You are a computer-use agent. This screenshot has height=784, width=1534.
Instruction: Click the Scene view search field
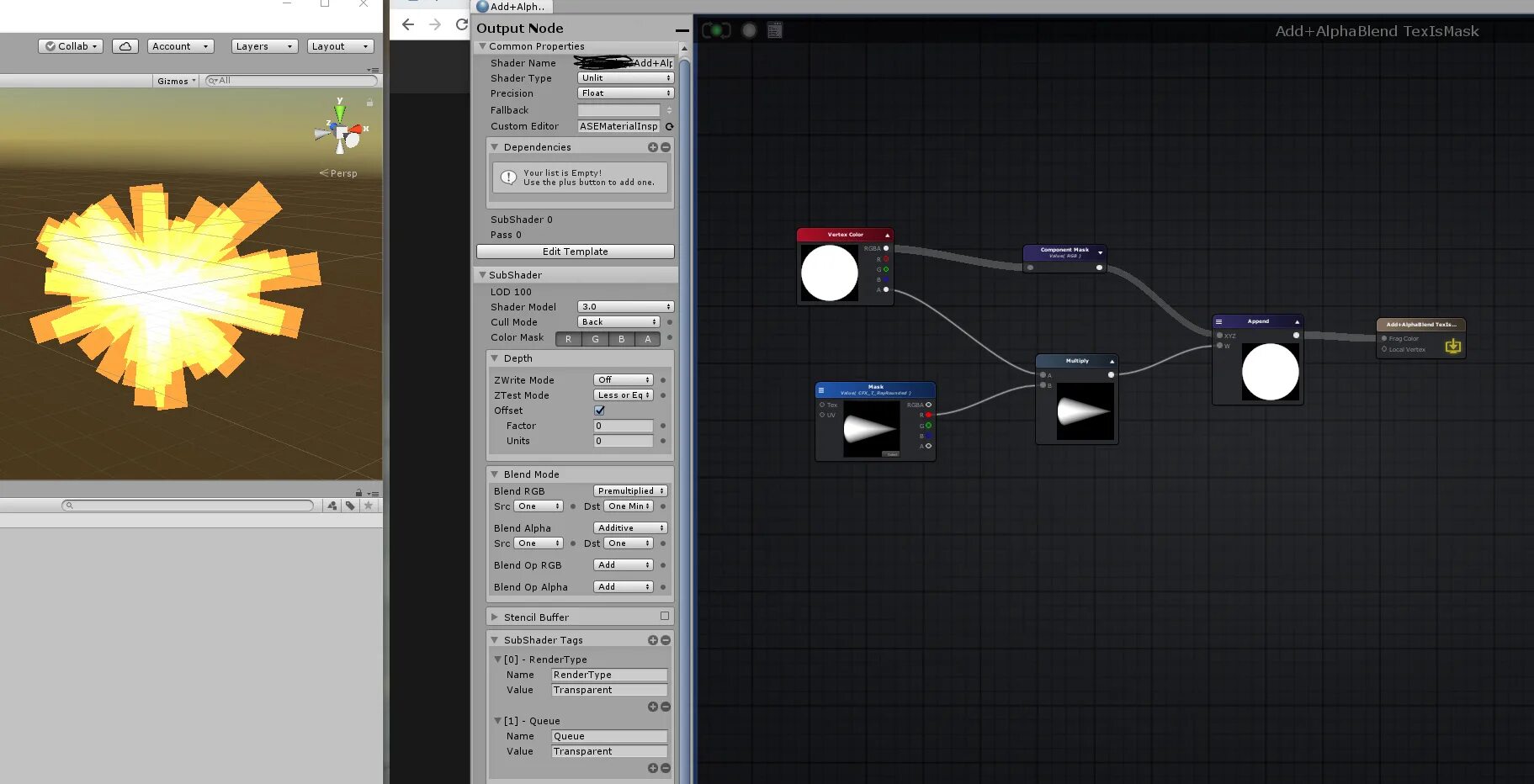tap(291, 81)
